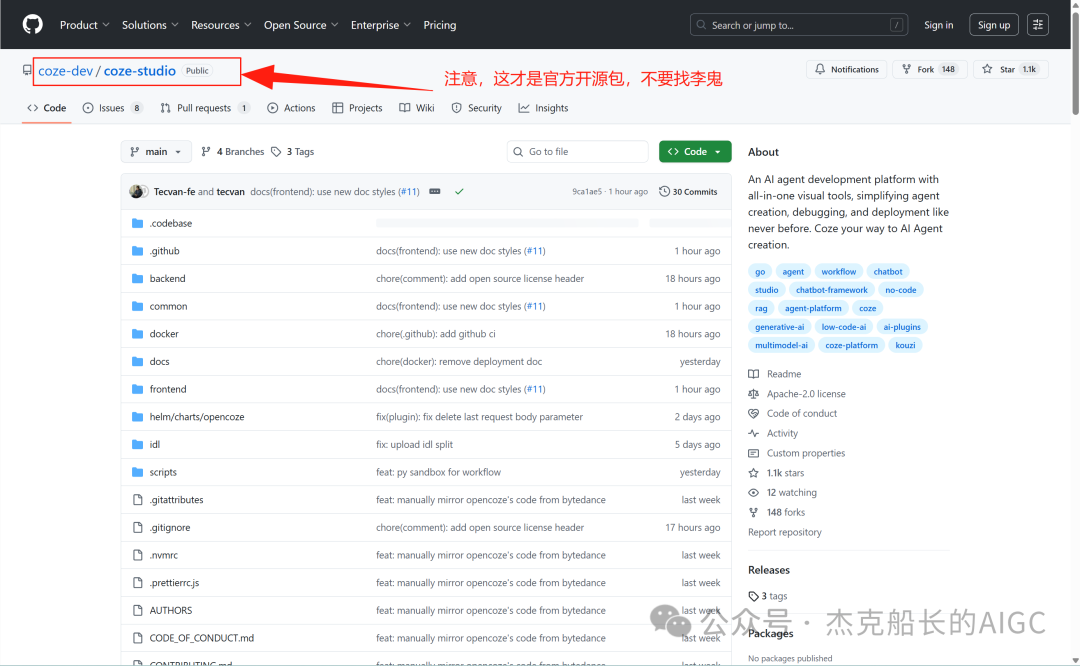Screen dimensions: 1080x666
Task: Open the Security tab
Action: coord(477,108)
